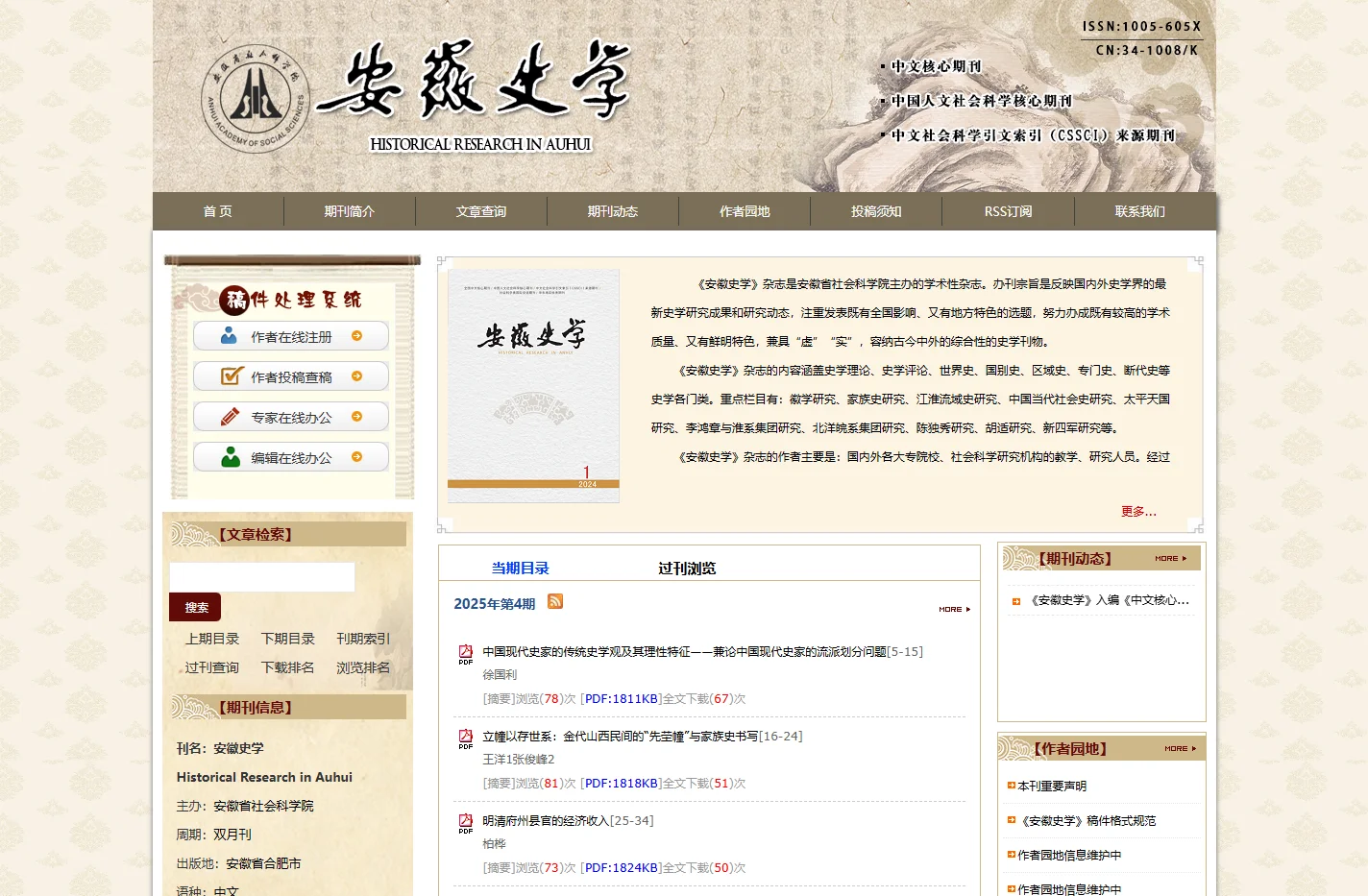Image resolution: width=1368 pixels, height=896 pixels.
Task: Switch to the 当期目录 tab
Action: click(x=520, y=569)
